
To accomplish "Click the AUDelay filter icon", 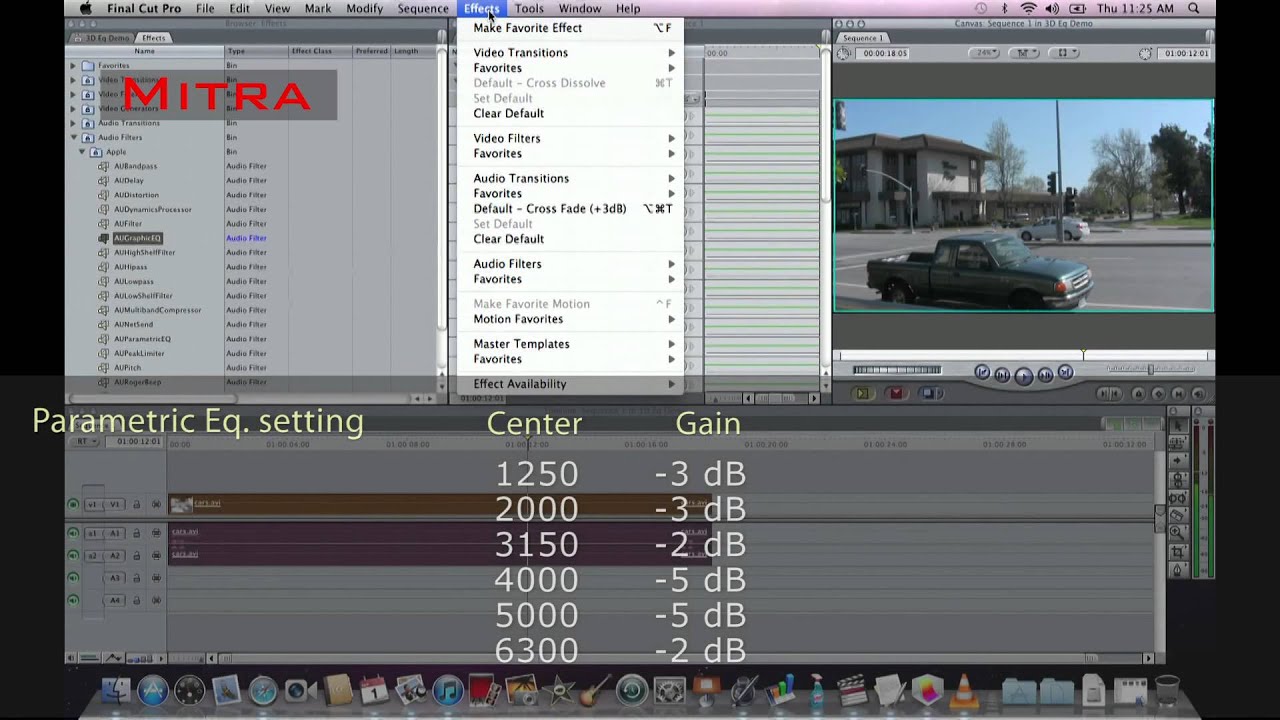I will 104,181.
